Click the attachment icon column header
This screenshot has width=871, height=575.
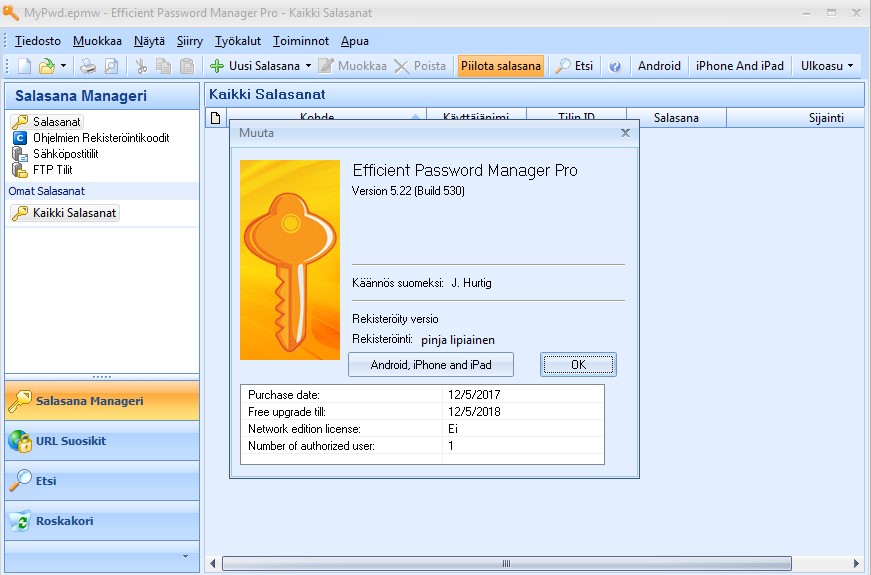click(216, 118)
